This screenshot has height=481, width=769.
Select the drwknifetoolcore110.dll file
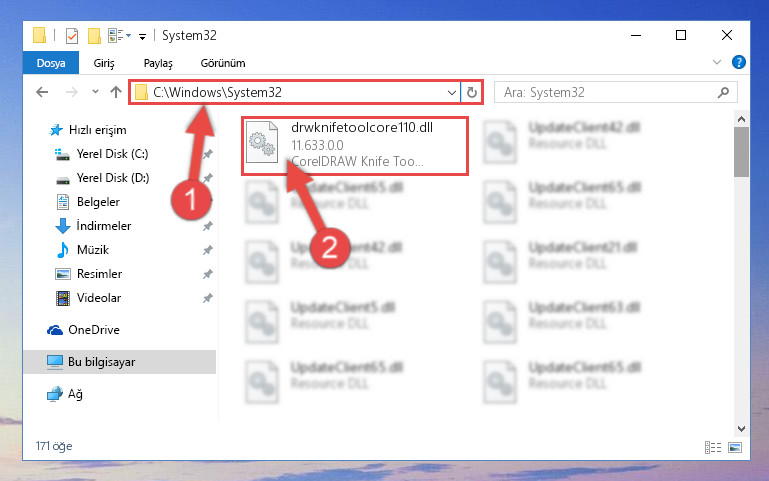click(x=355, y=146)
